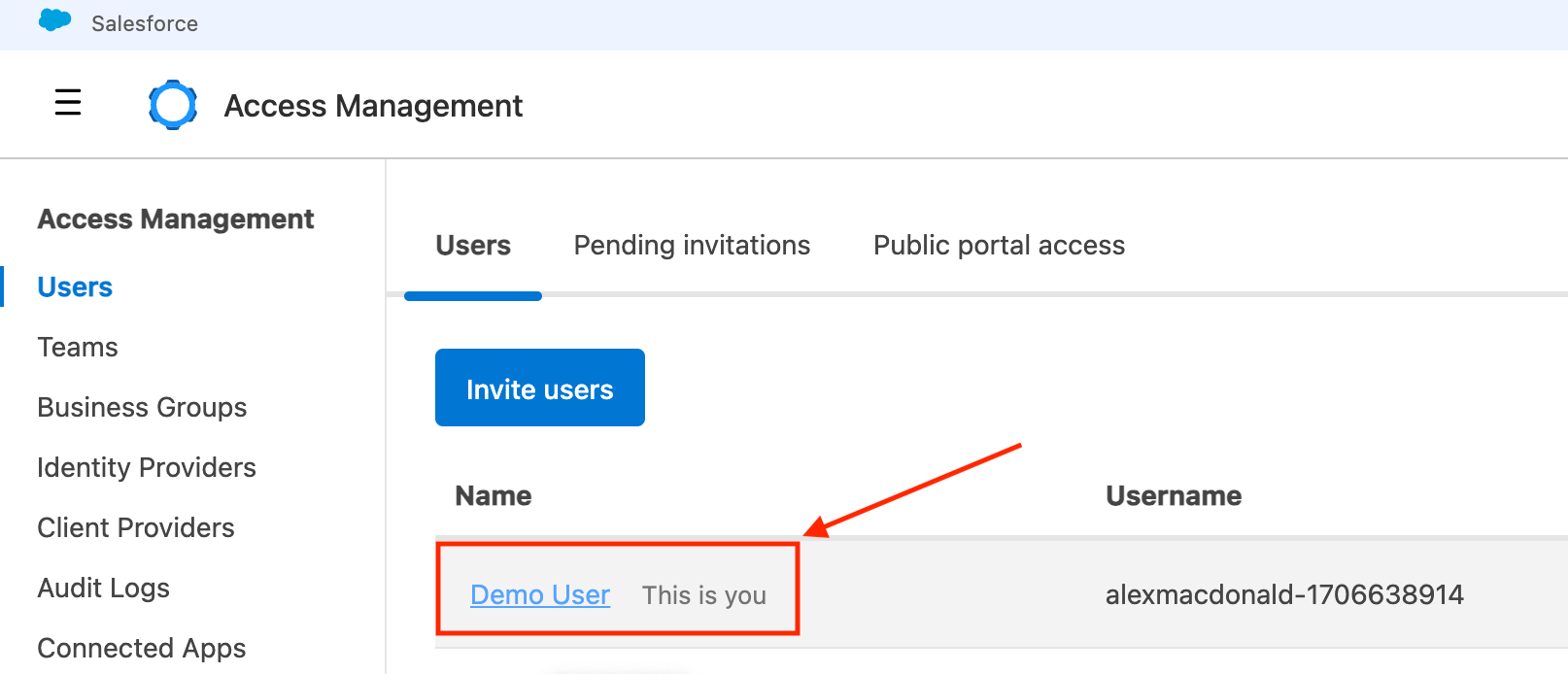The image size is (1568, 674).
Task: Click the alexmacdonald-1706638914 username cell
Action: coord(1284,595)
